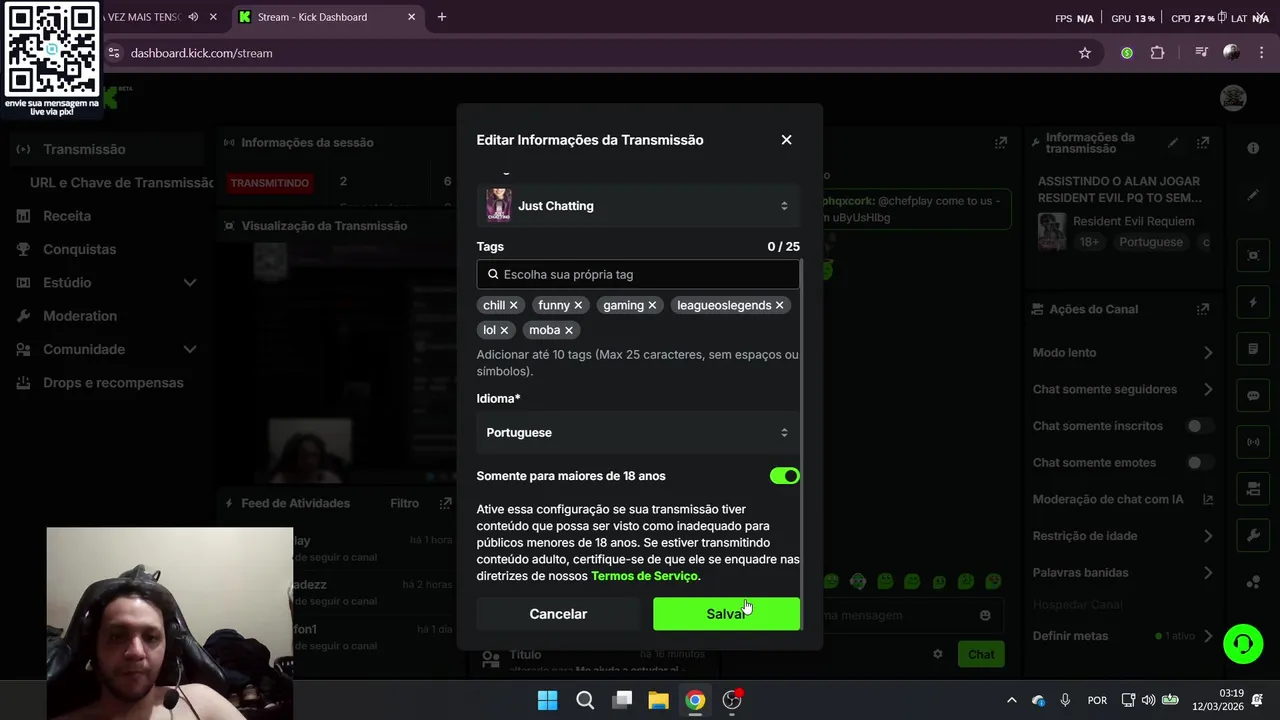
Task: Open Moderação de chat com IA external link
Action: tap(1207, 499)
